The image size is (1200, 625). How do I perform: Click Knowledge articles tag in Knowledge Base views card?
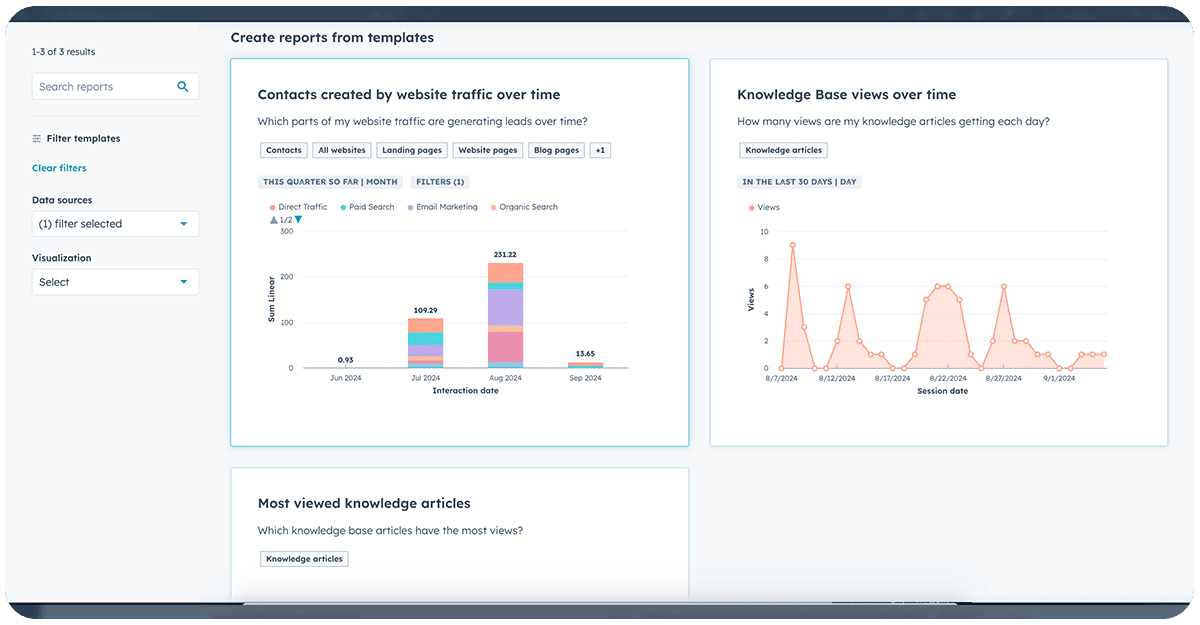click(784, 150)
